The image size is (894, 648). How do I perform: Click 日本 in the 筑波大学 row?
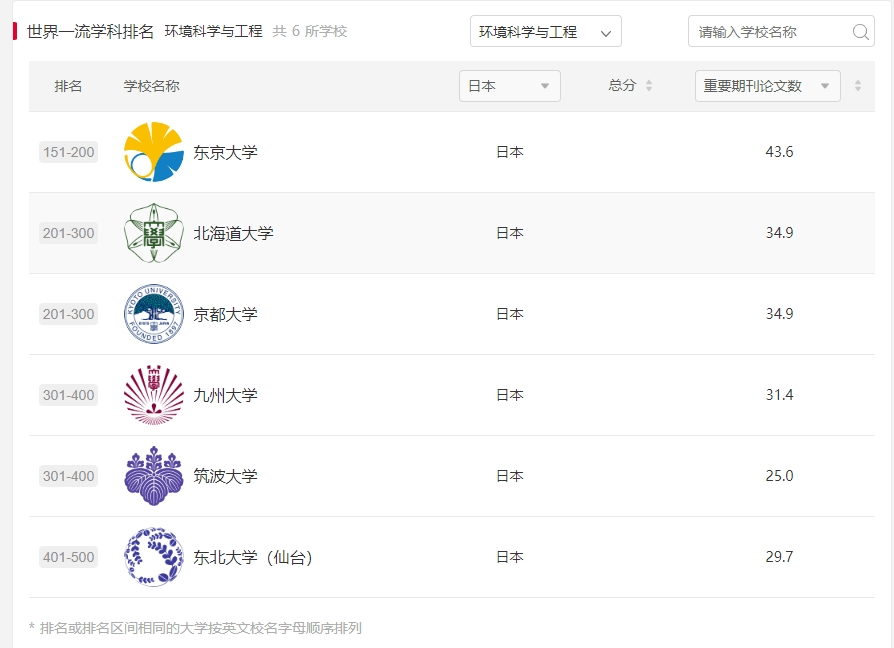(510, 476)
